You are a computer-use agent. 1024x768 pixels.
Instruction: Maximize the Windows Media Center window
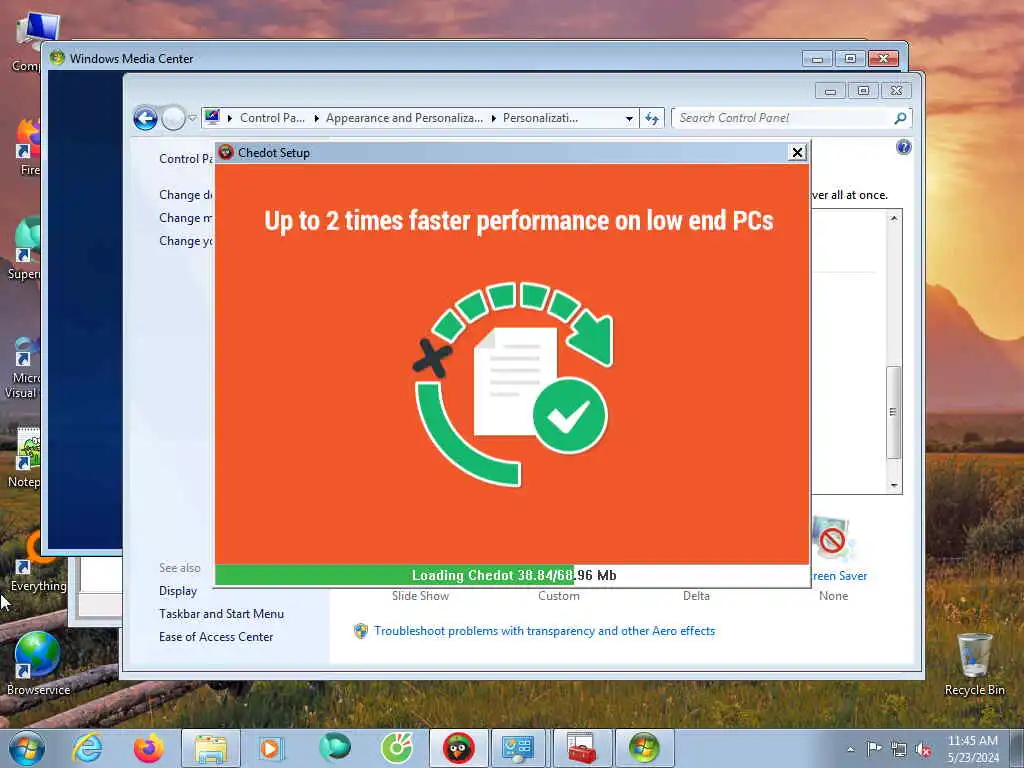pos(850,59)
